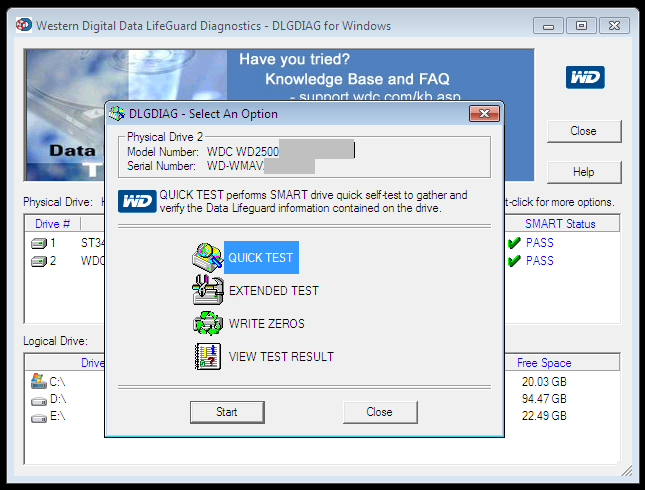Select the C:\ logical drive icon
The image size is (645, 490).
tap(39, 382)
